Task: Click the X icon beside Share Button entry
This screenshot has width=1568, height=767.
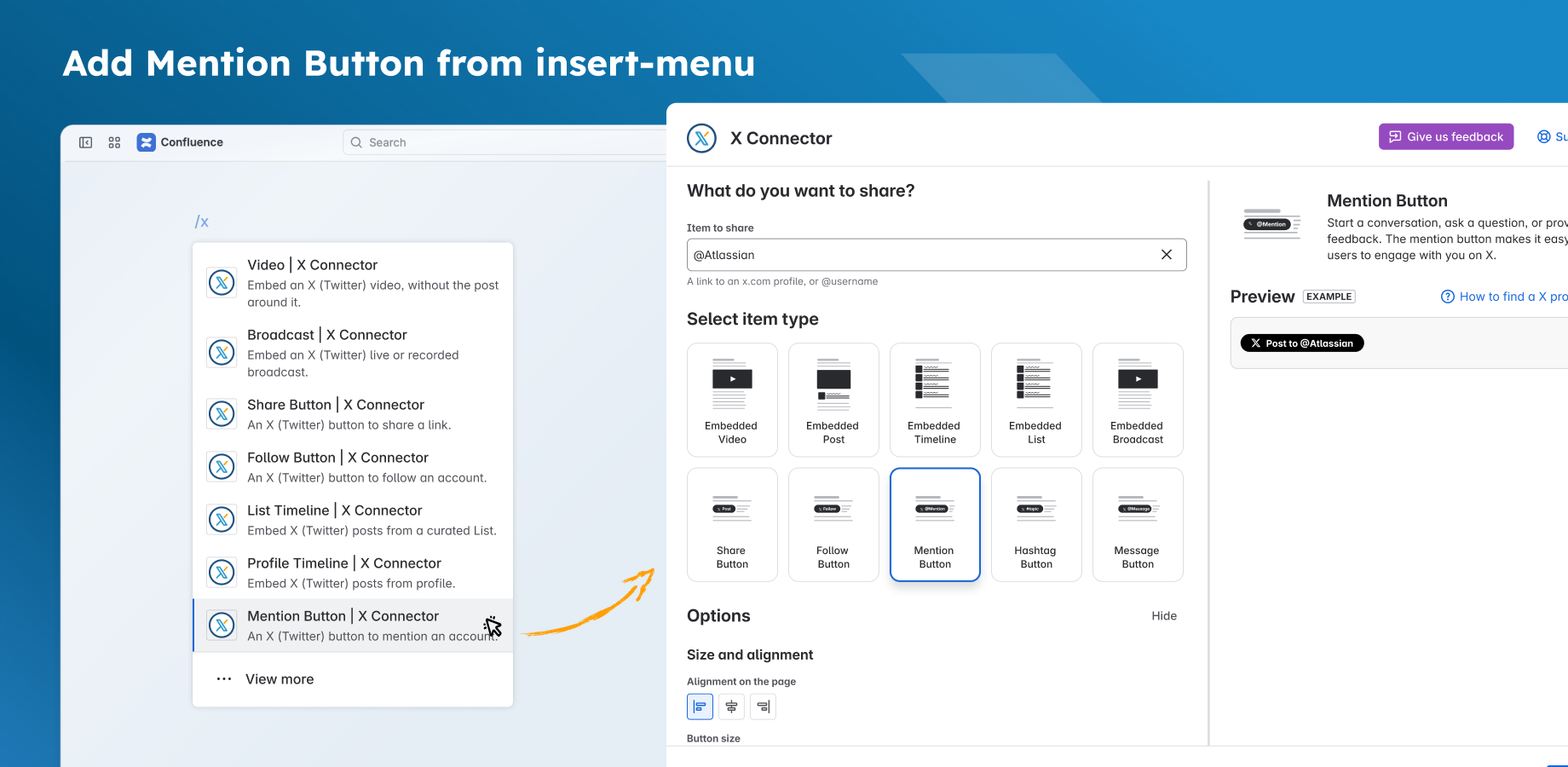Action: [x=222, y=414]
